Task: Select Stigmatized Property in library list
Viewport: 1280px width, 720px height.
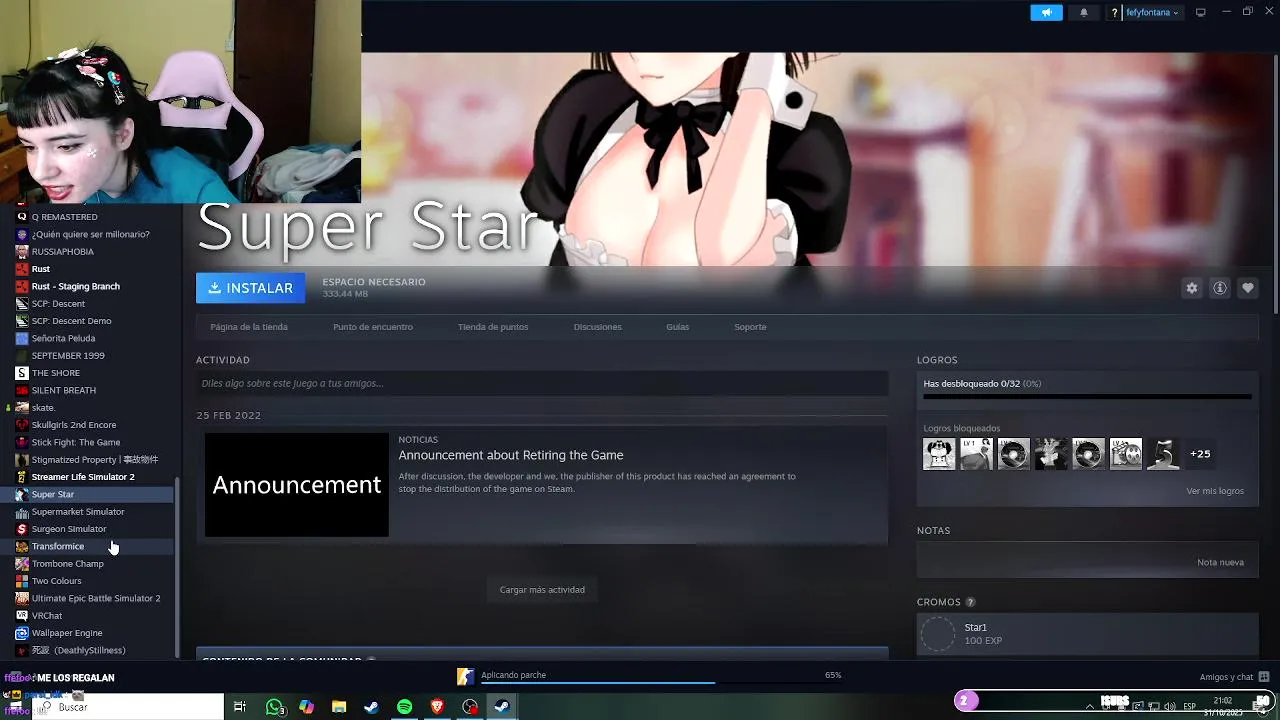Action: [94, 460]
